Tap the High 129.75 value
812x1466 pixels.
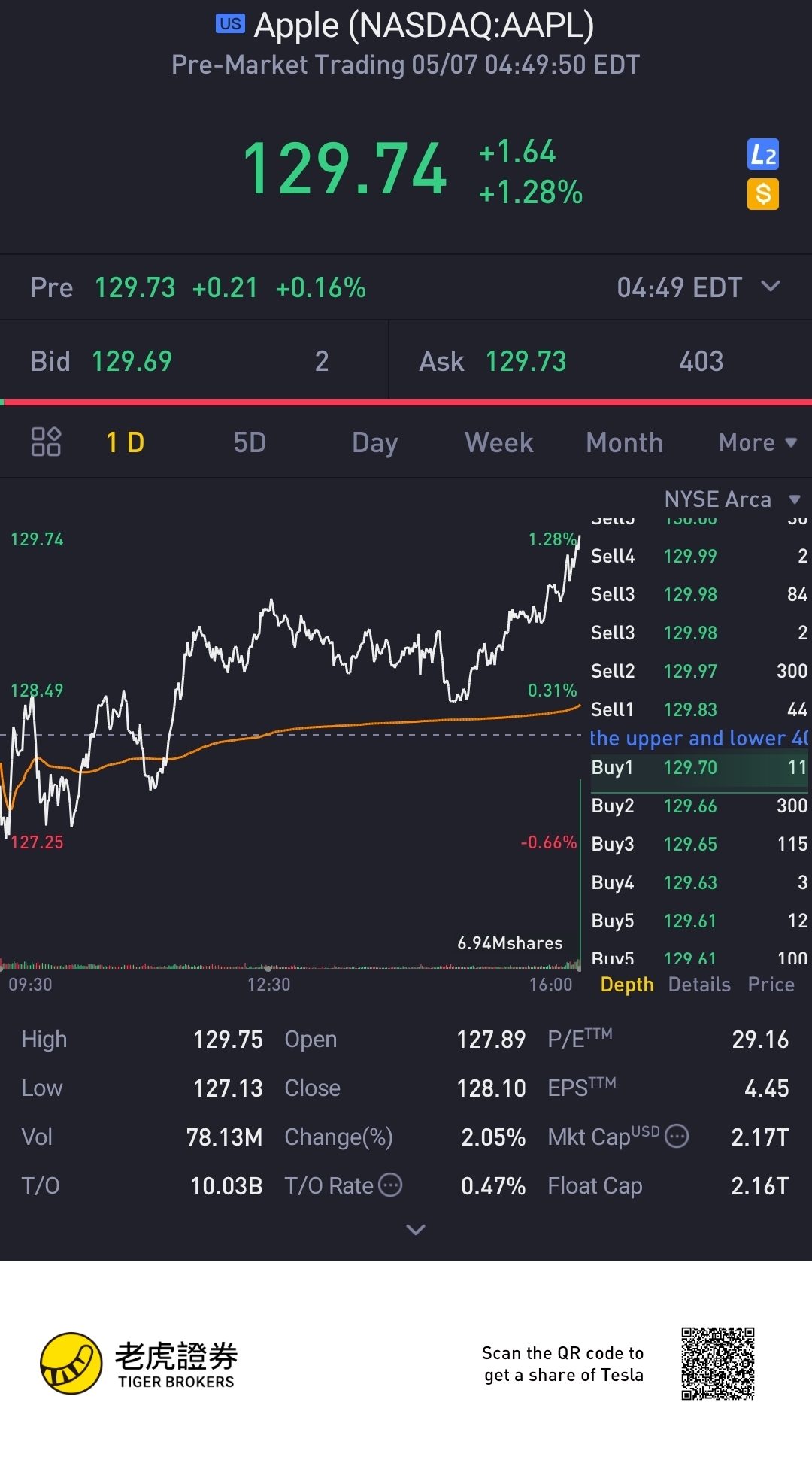click(x=228, y=1040)
